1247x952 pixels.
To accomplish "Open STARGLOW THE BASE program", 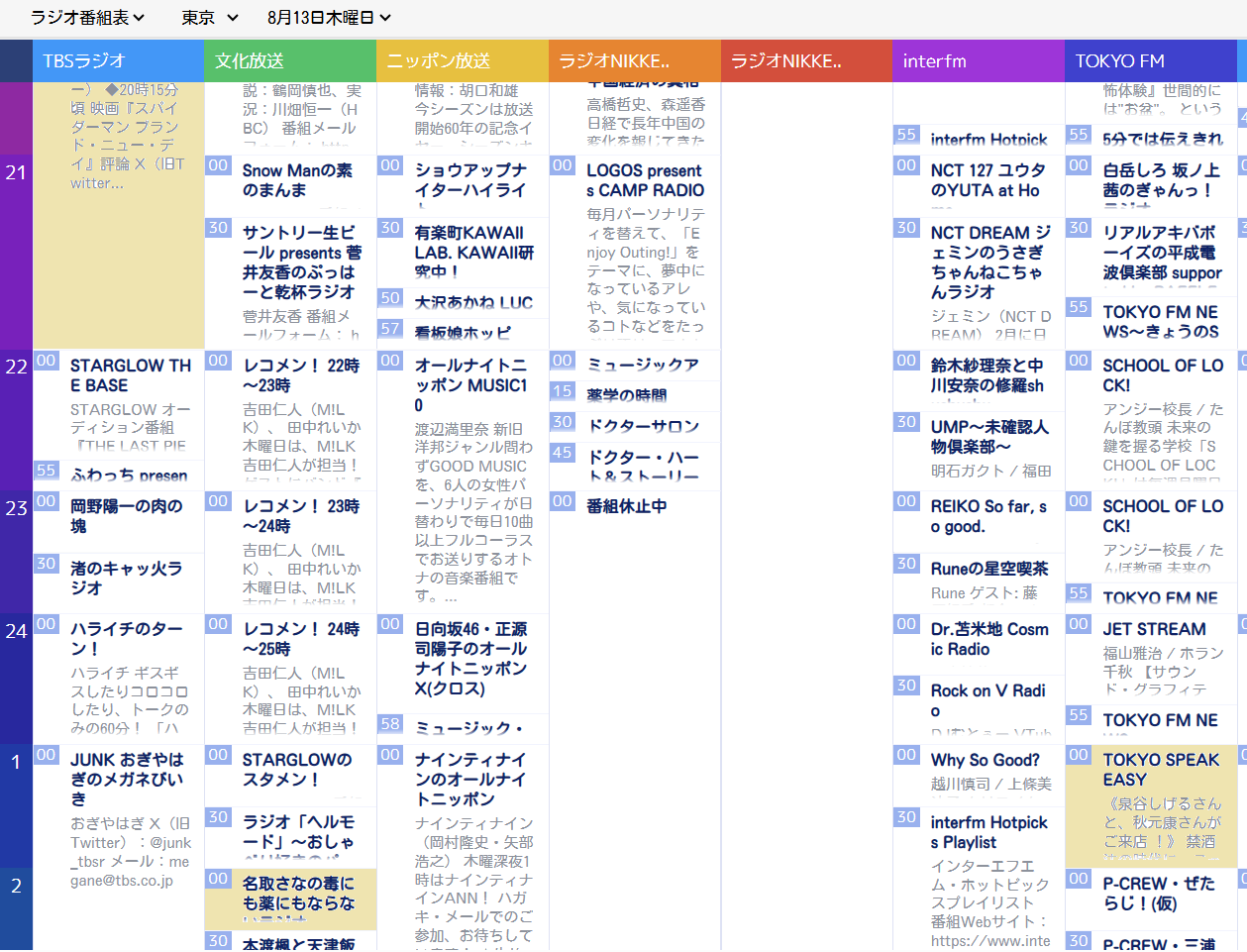I will 131,375.
